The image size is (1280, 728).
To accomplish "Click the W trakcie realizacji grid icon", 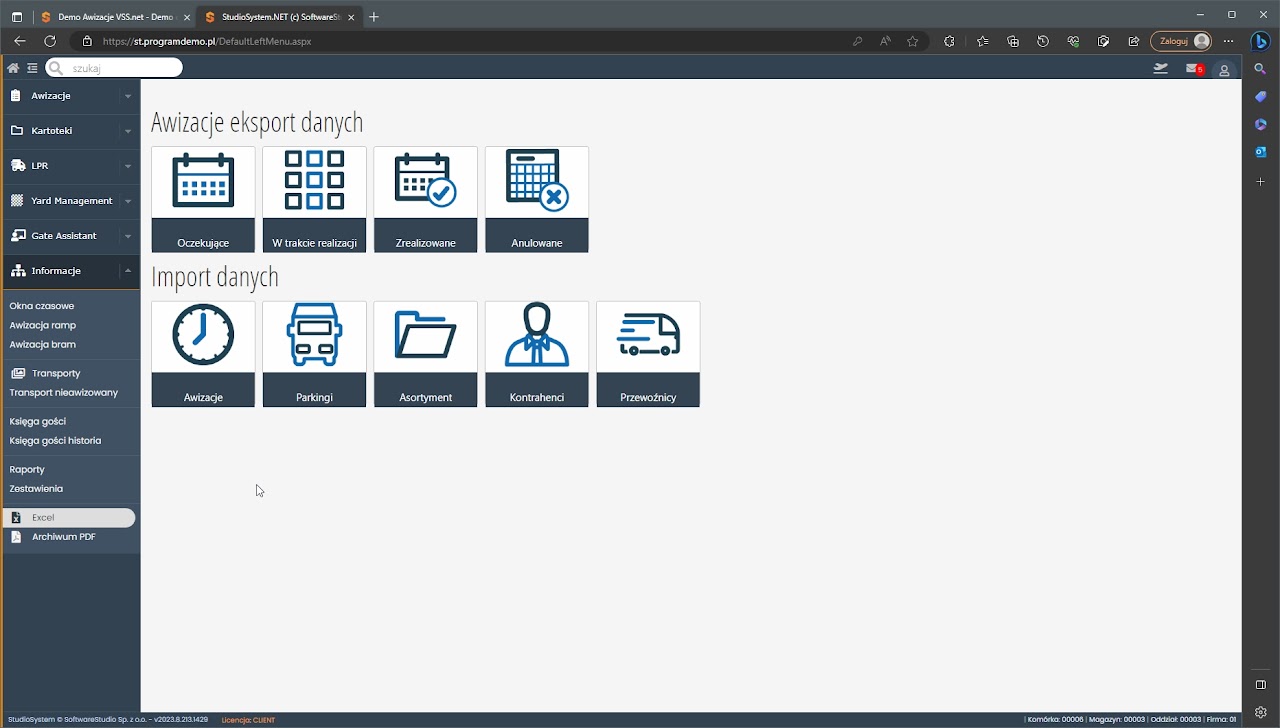I will click(314, 181).
